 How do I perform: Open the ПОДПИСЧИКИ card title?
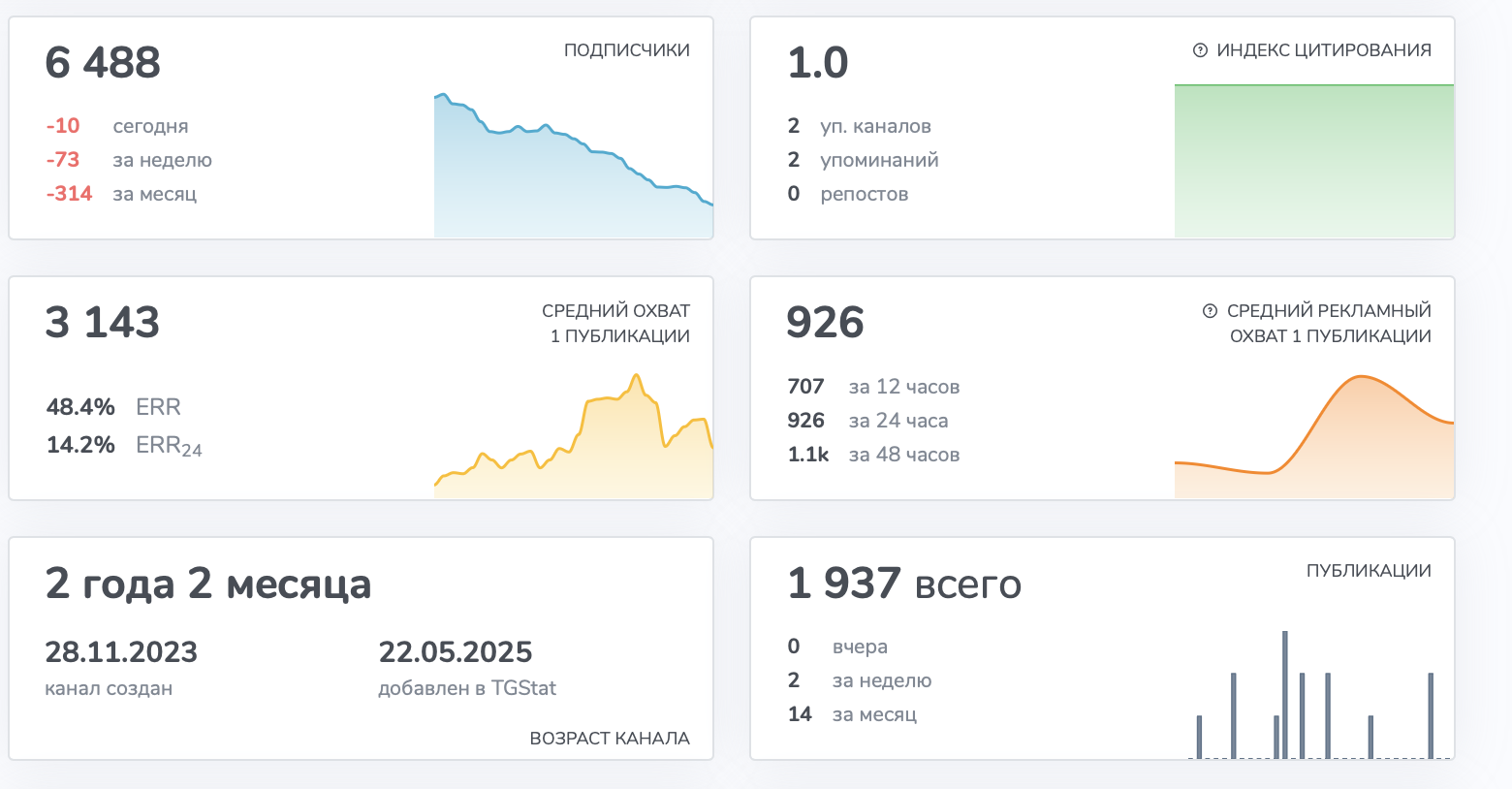pyautogui.click(x=626, y=50)
